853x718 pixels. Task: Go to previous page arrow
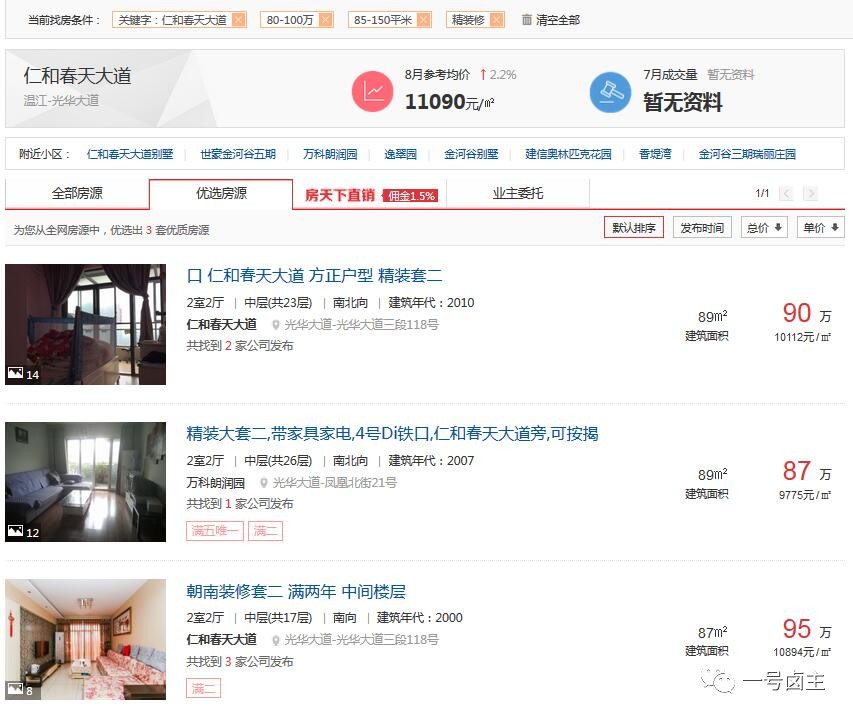(x=786, y=194)
